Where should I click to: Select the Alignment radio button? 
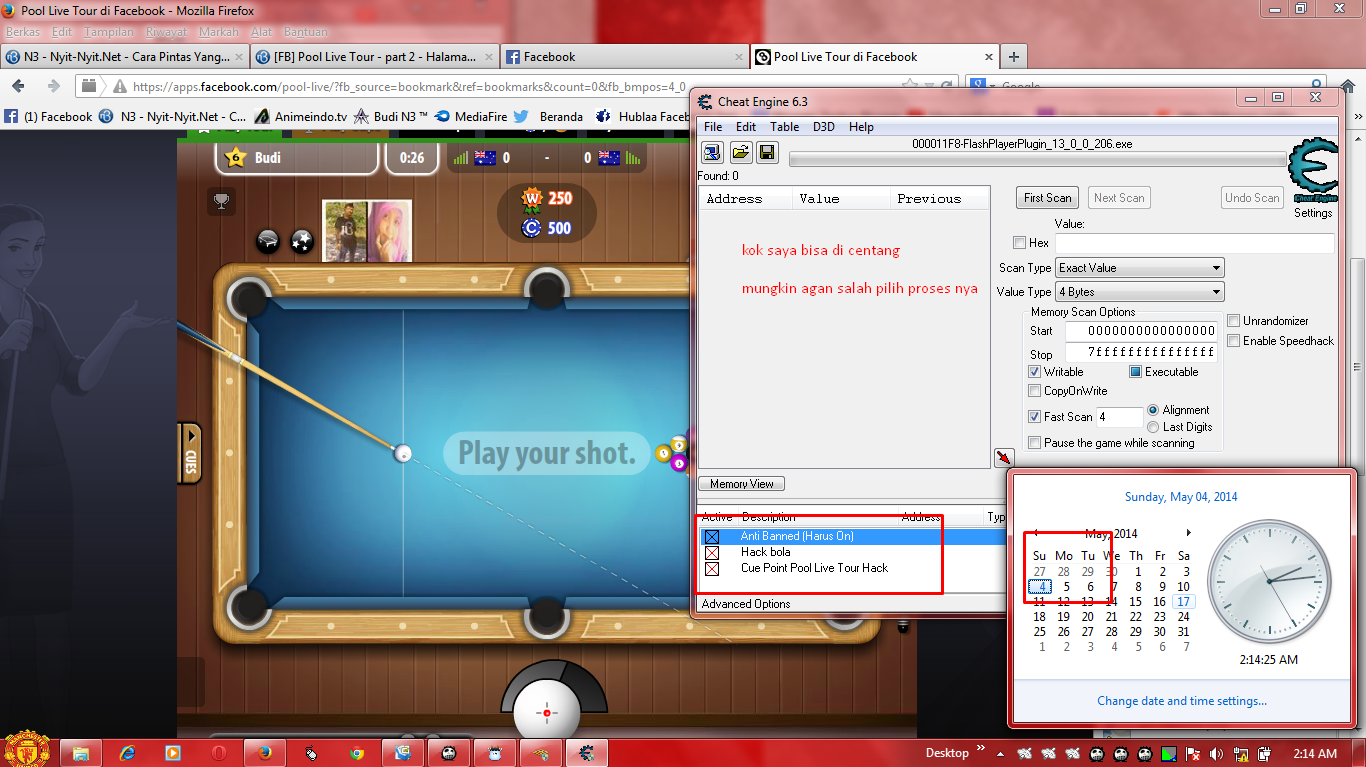coord(1153,410)
